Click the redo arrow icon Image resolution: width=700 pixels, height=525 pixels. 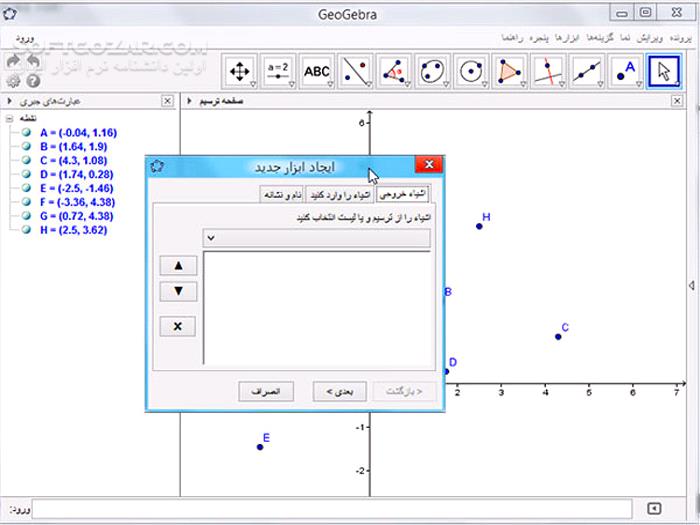(13, 61)
